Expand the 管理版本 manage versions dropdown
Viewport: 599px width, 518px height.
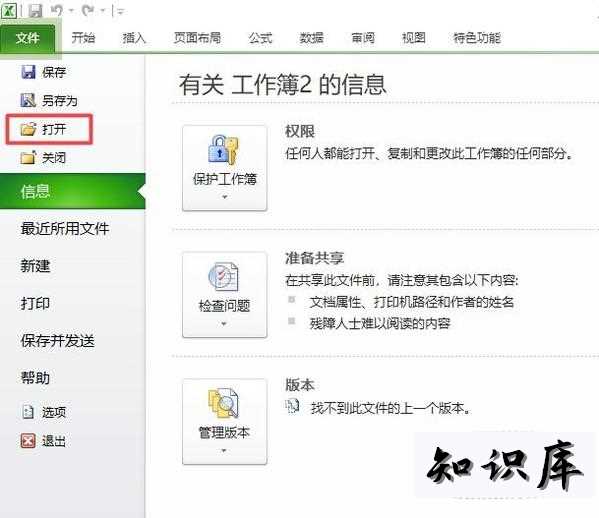coord(225,422)
